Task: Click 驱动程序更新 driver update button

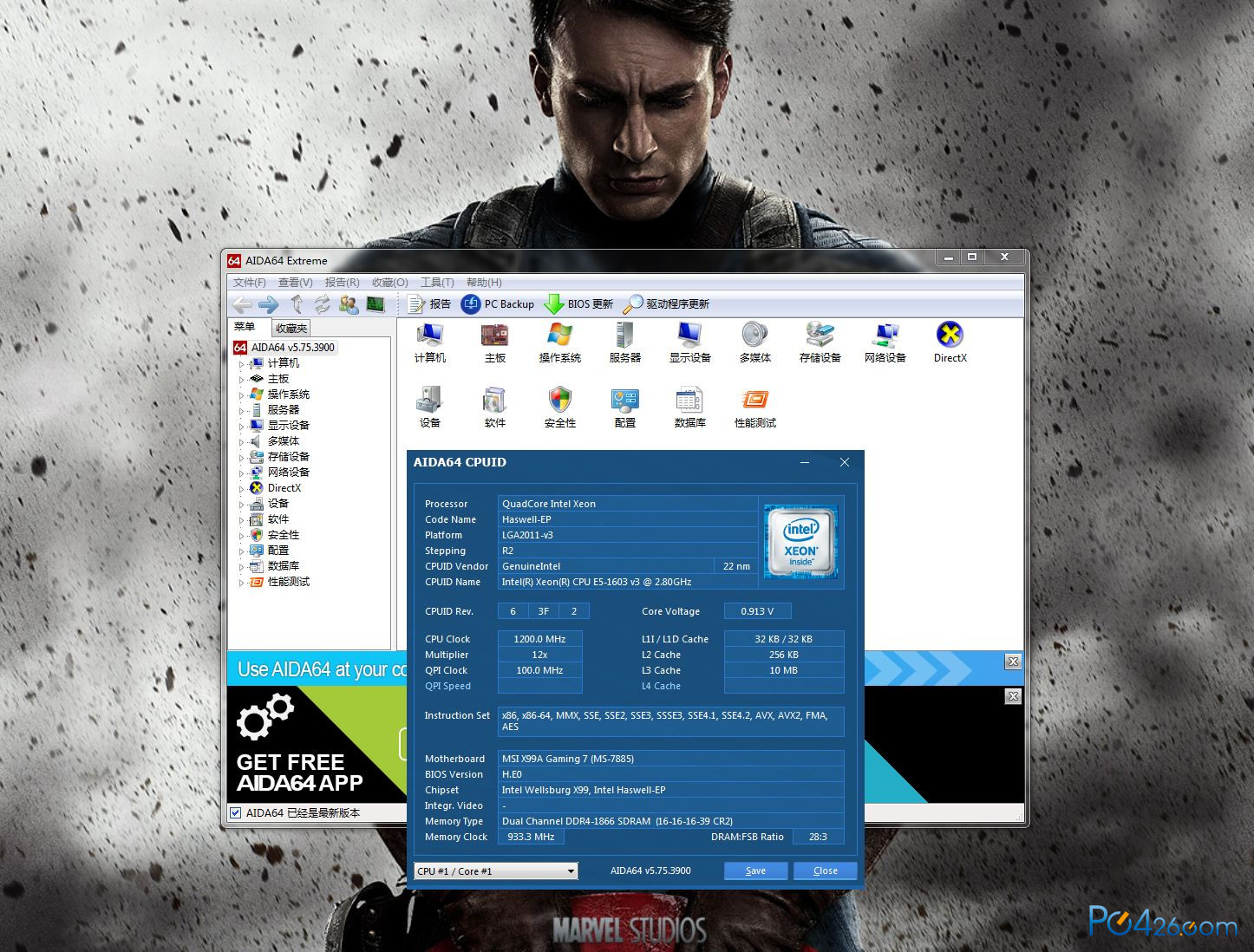Action: pyautogui.click(x=667, y=304)
